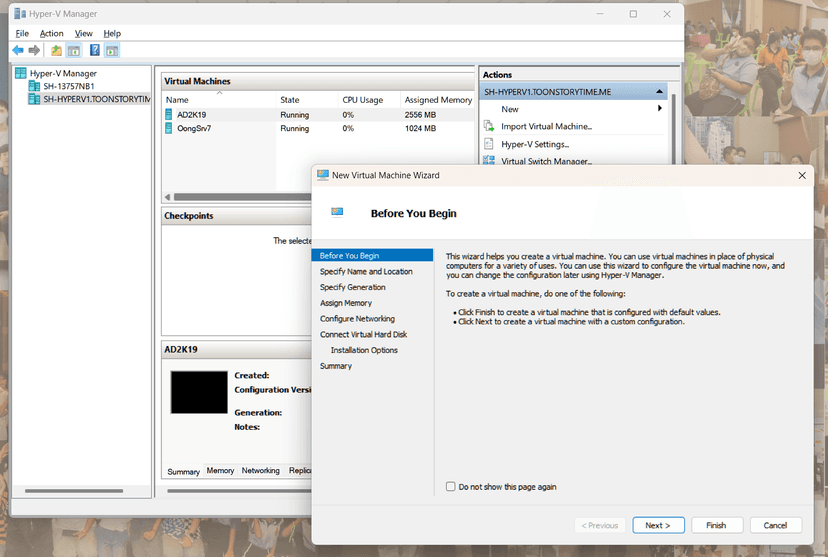Expand the New submenu arrow in Actions
The height and width of the screenshot is (557, 828).
pyautogui.click(x=660, y=109)
